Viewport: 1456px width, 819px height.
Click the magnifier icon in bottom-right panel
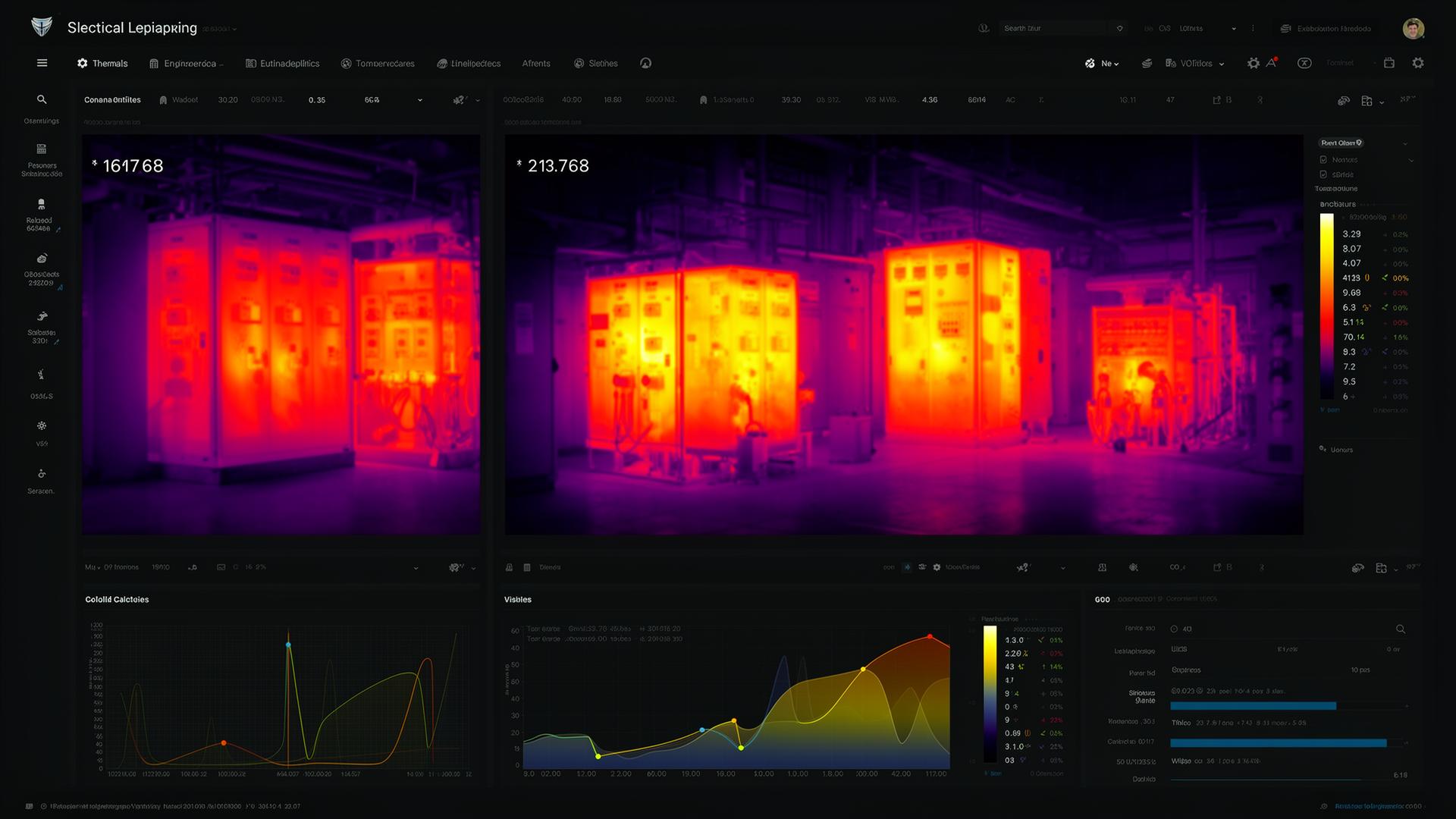(1400, 629)
